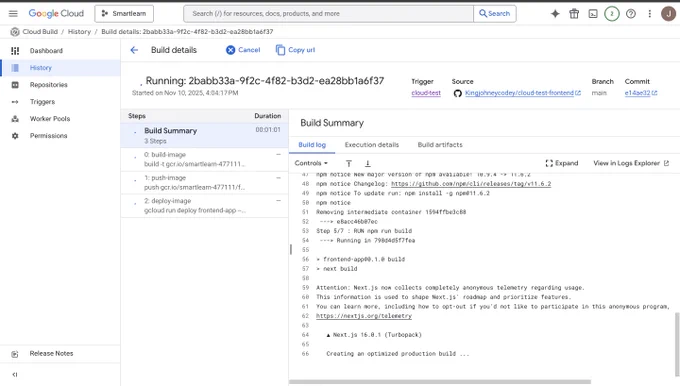Screen dimensions: 680x386
Task: Click the Worker Pools icon
Action: [15, 118]
